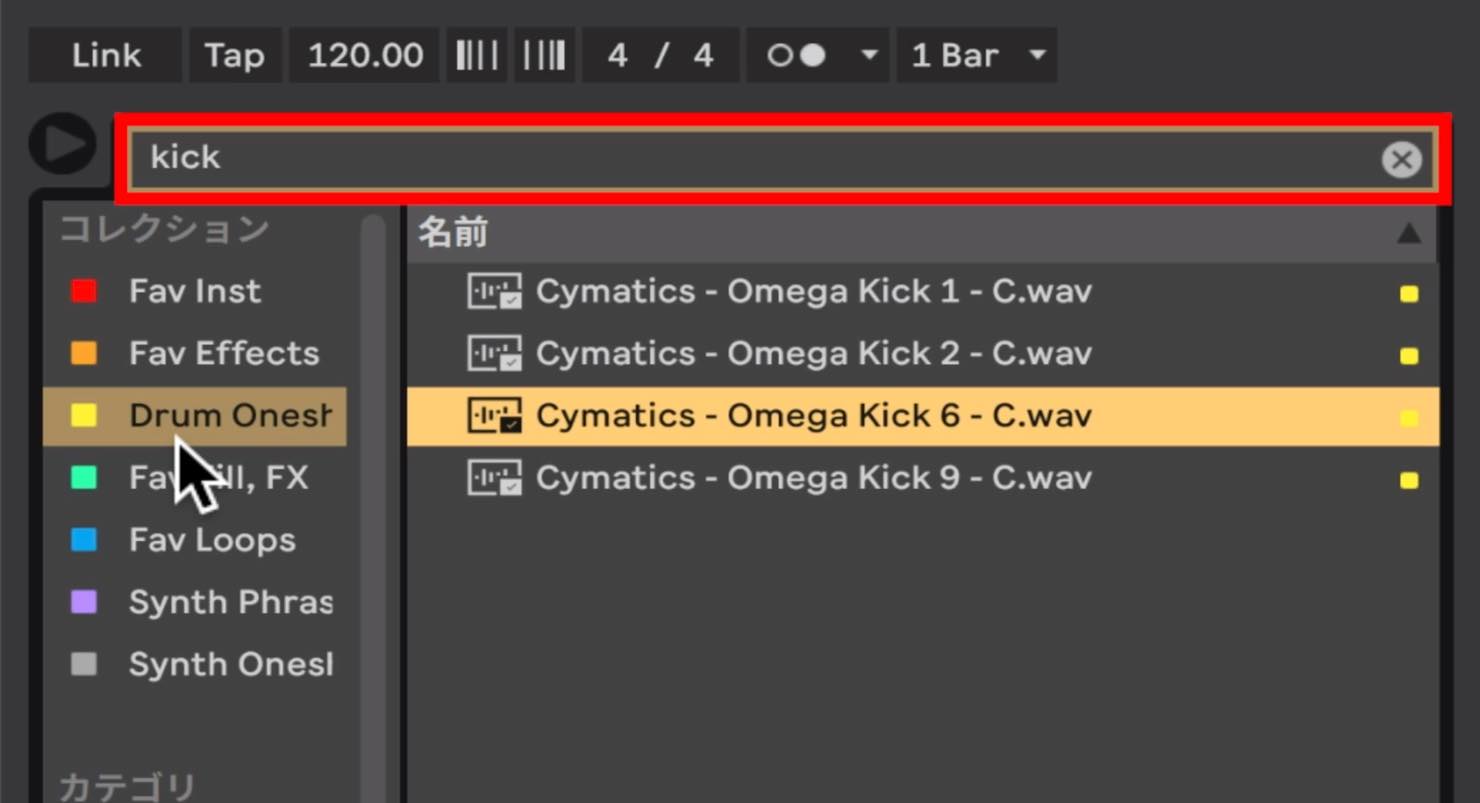
Task: Click the Omega Kick 9 waveform icon
Action: pyautogui.click(x=495, y=478)
